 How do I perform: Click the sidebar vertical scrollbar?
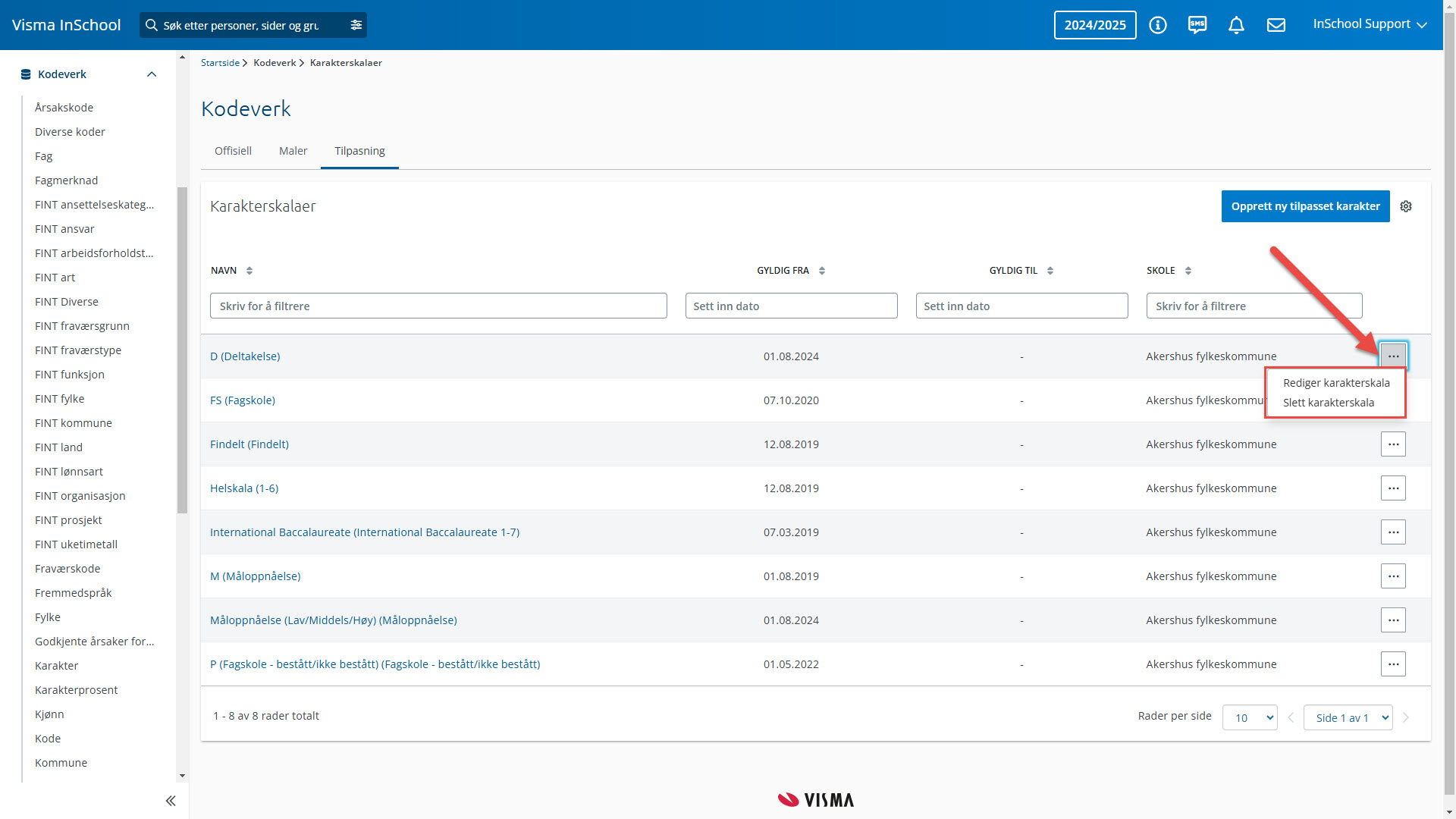(x=182, y=349)
